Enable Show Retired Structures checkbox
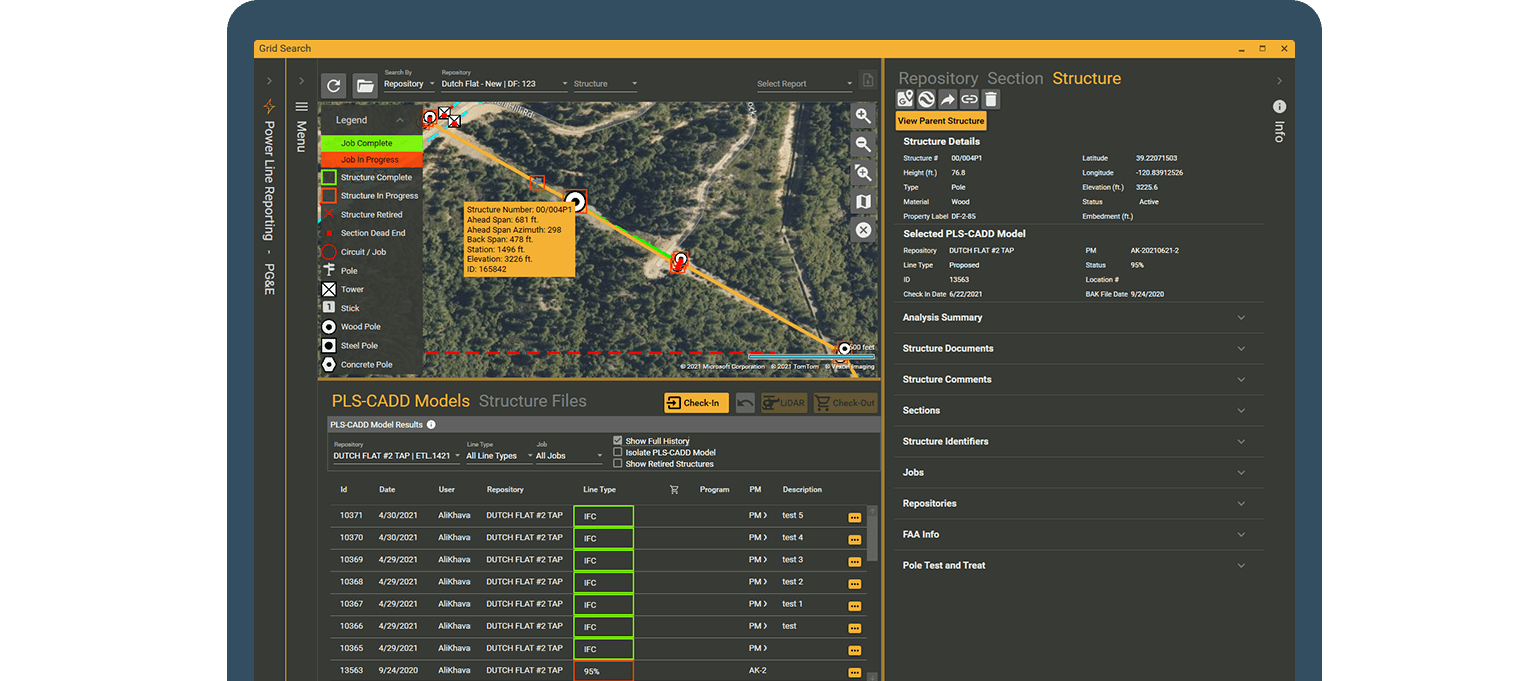This screenshot has height=681, width=1536. pyautogui.click(x=618, y=464)
